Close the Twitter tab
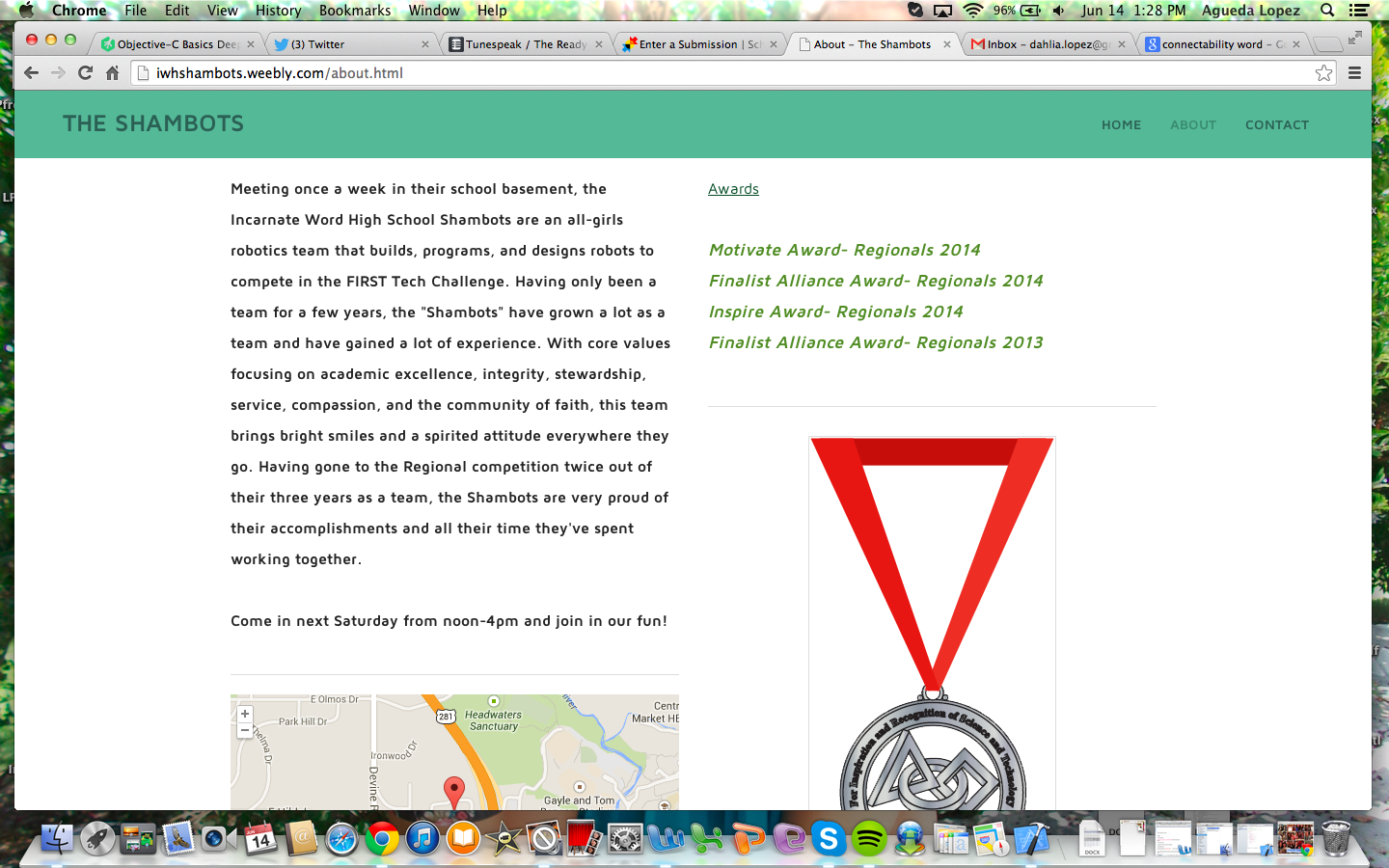 [425, 44]
